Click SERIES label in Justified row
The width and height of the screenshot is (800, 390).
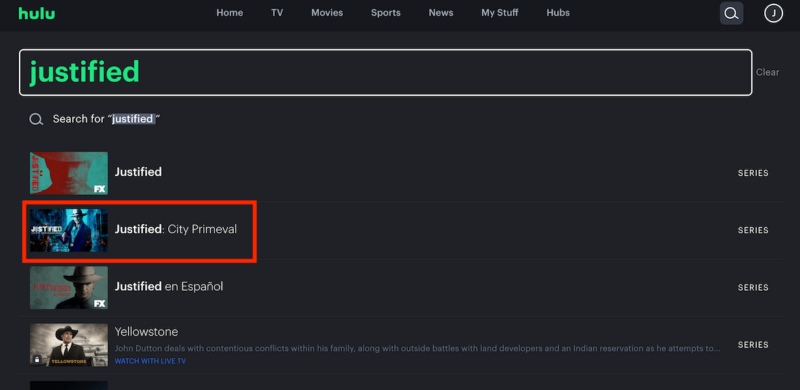pyautogui.click(x=753, y=173)
